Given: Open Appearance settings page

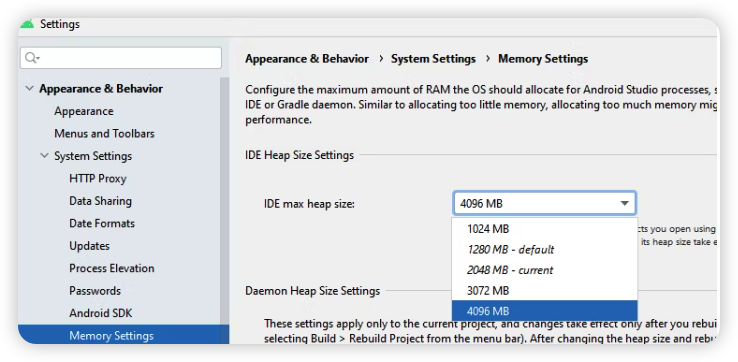Looking at the screenshot, I should pyautogui.click(x=84, y=111).
